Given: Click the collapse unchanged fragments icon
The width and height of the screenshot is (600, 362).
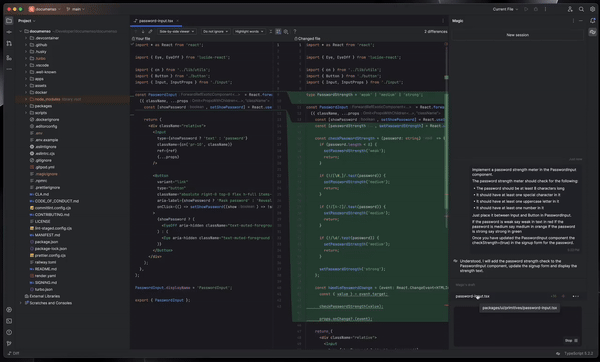Looking at the screenshot, I should pyautogui.click(x=271, y=31).
